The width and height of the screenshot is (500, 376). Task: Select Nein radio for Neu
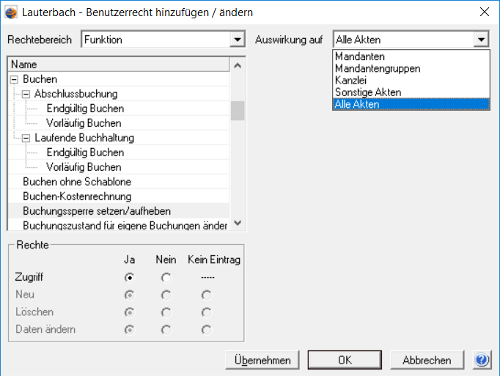(x=166, y=295)
